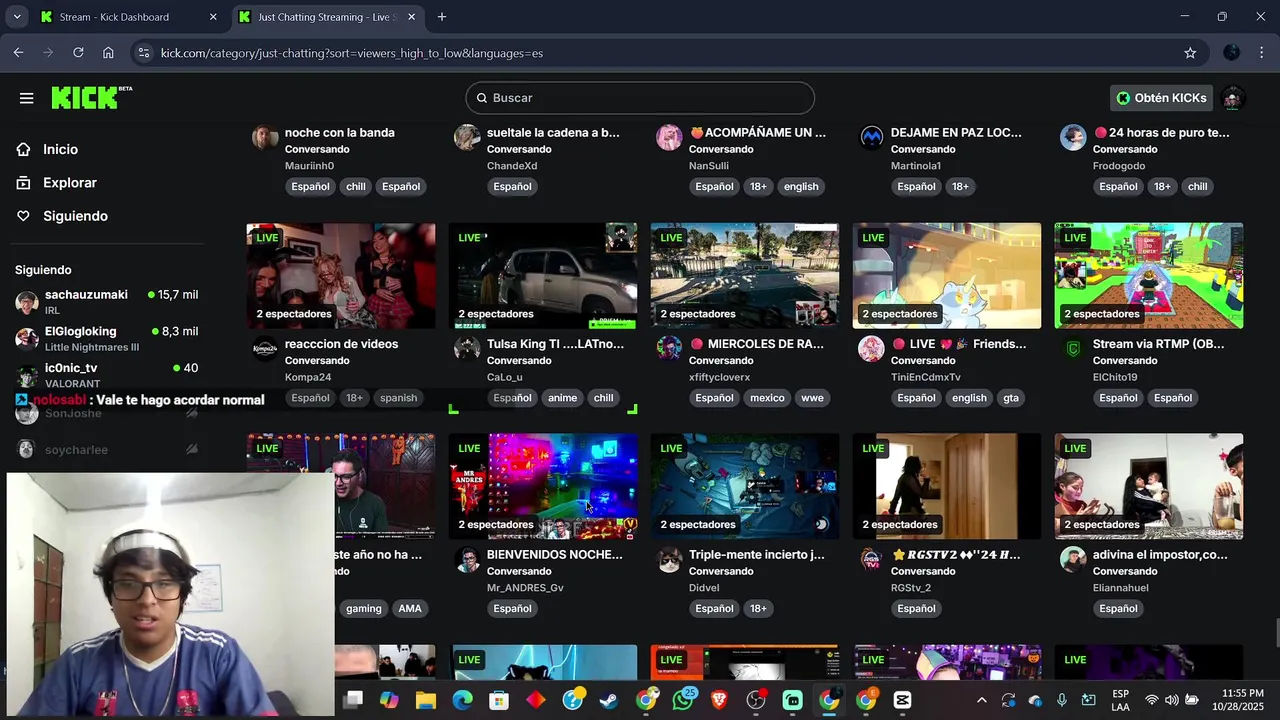
Task: Select the anime tag on CaLo_u stream
Action: point(562,398)
